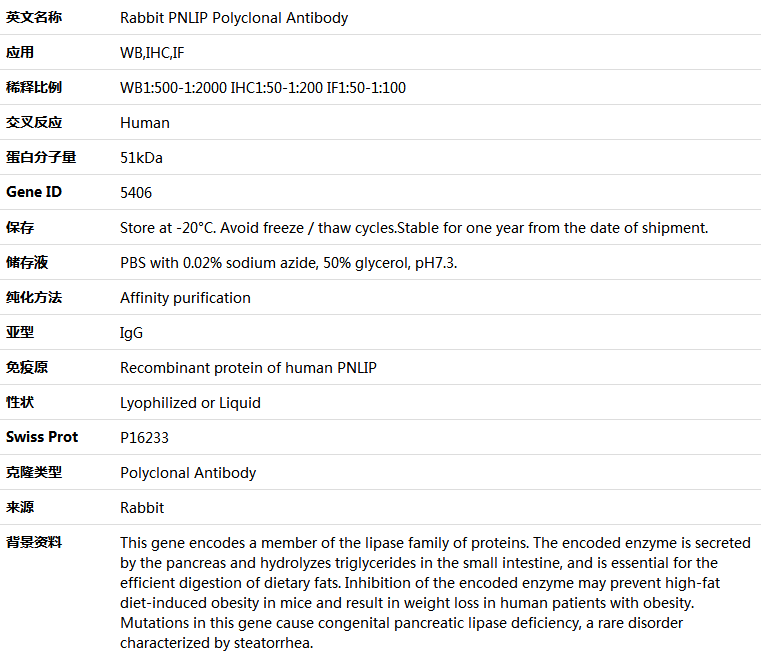Select the WB,IHC,IF application value

click(x=152, y=53)
